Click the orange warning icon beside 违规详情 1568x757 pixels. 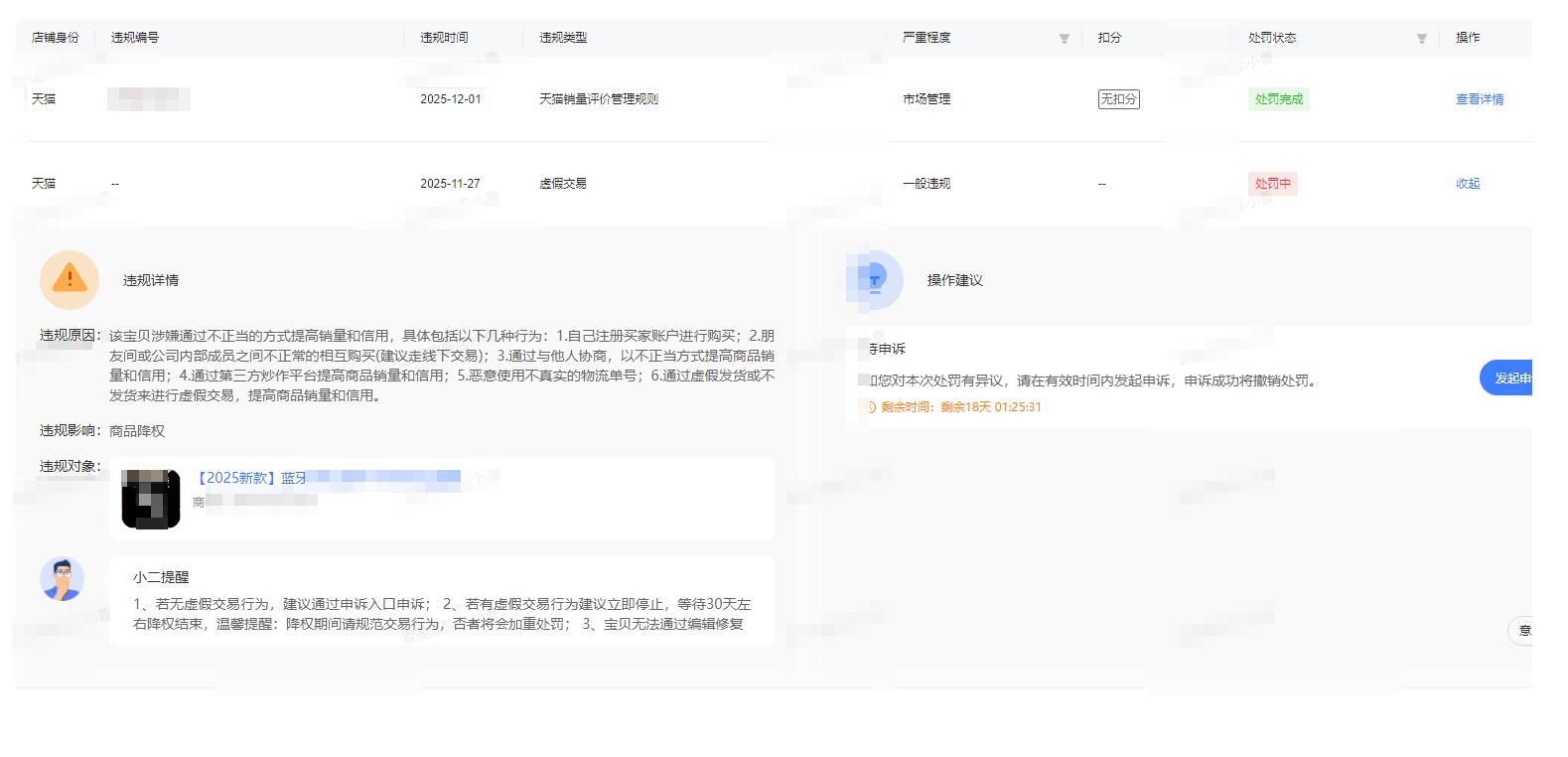(70, 279)
